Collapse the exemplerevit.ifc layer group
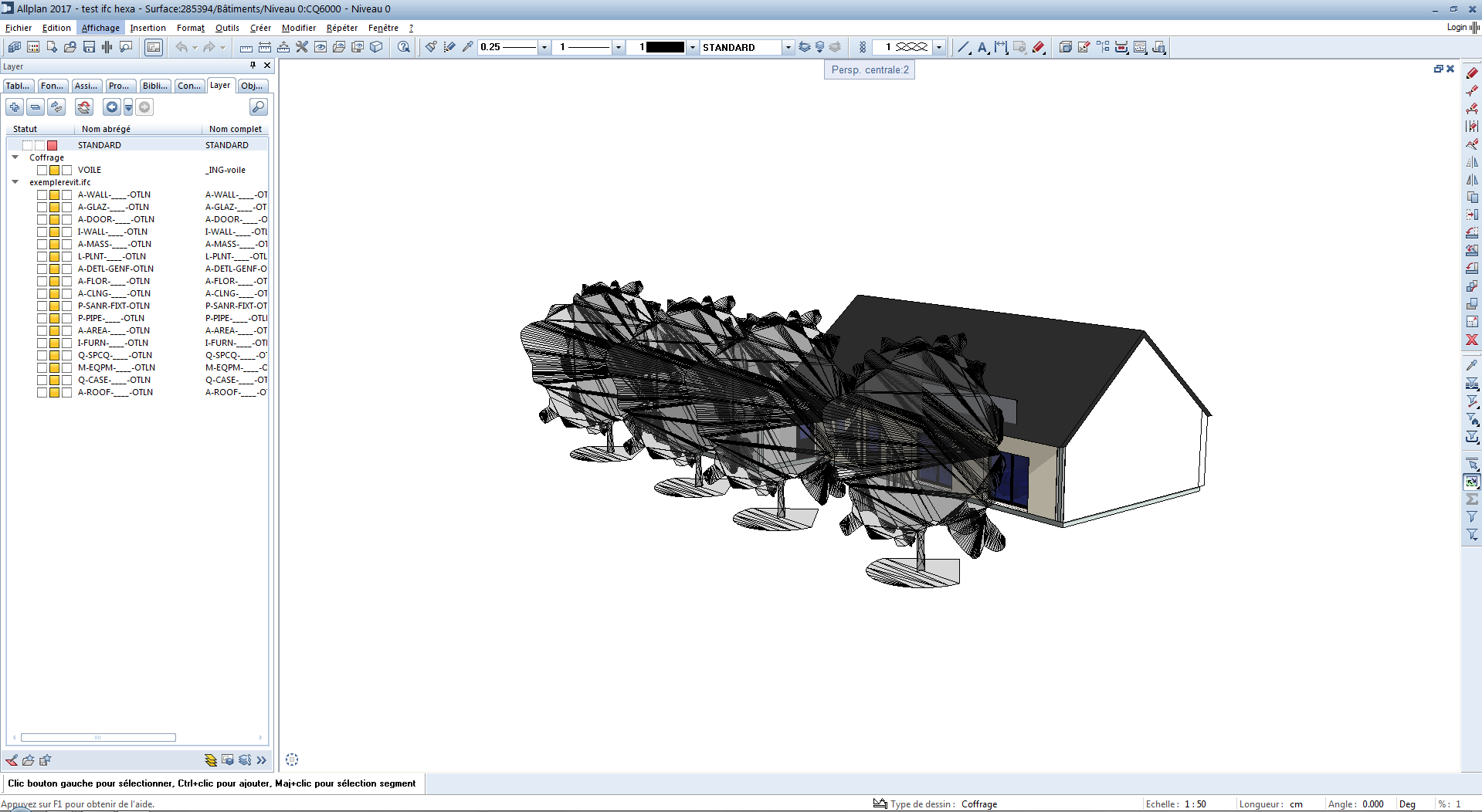Viewport: 1482px width, 812px height. (x=15, y=182)
